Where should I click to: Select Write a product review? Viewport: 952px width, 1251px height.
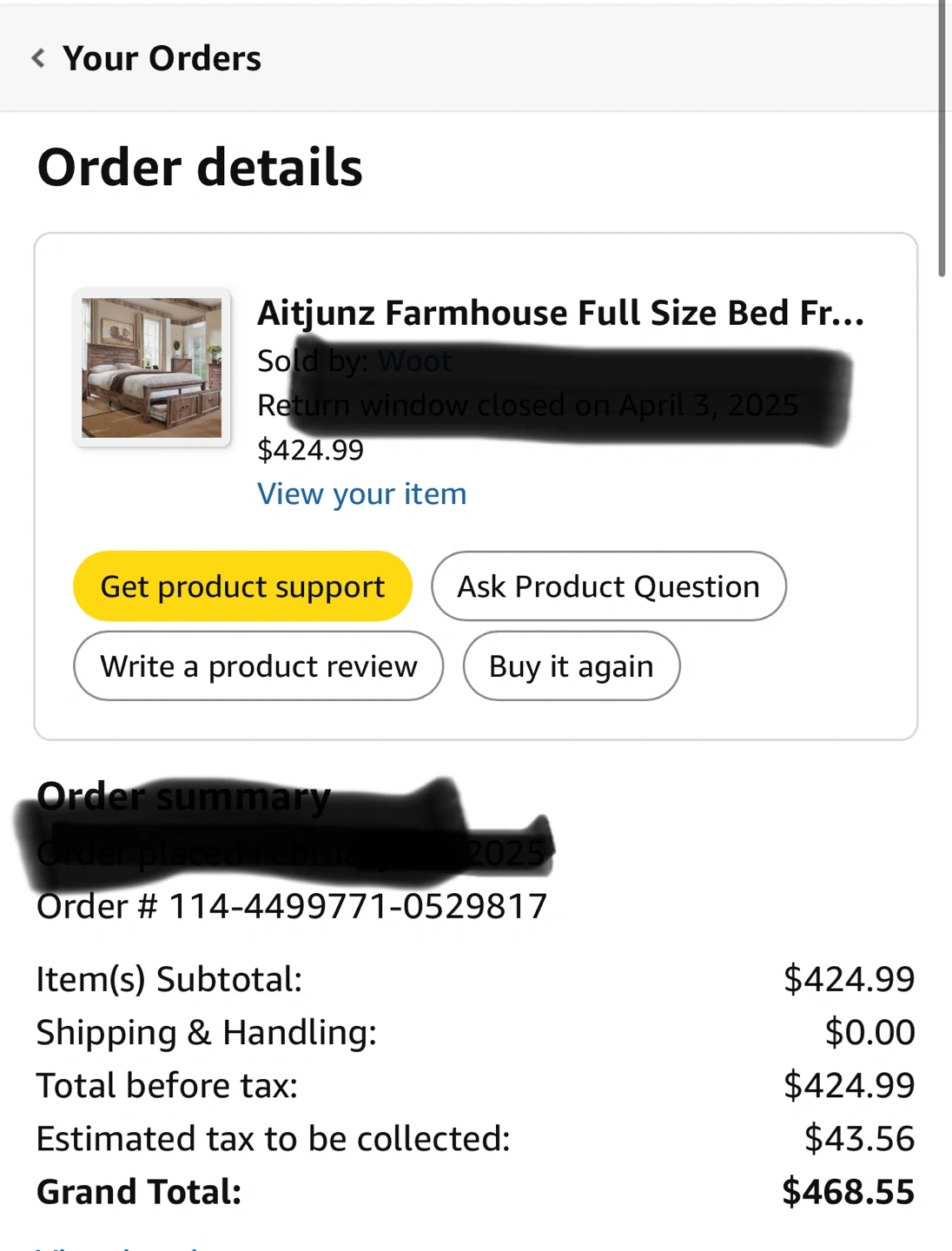point(259,666)
